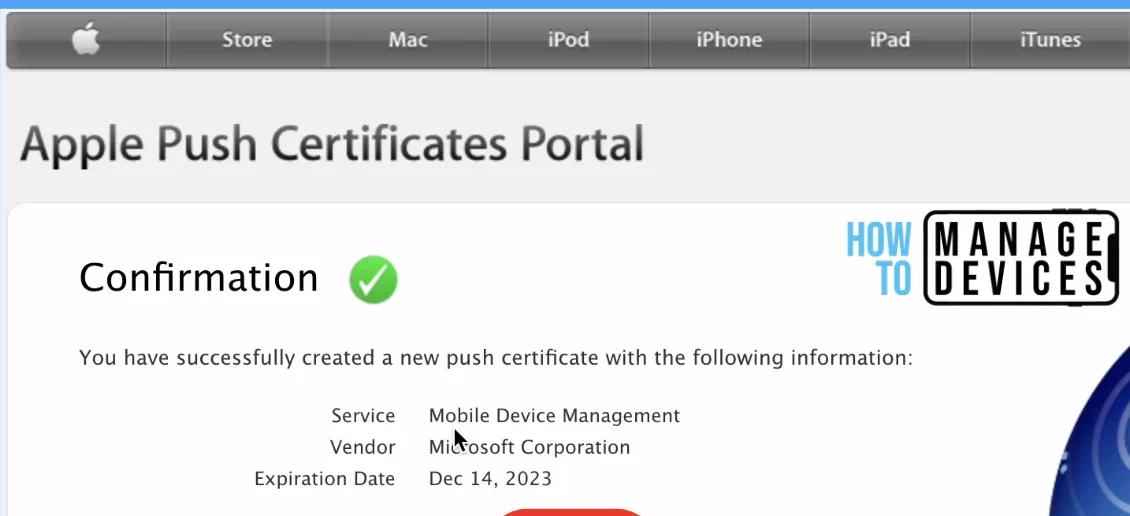Click the 'Vendor' field label
This screenshot has height=516, width=1130.
pos(363,448)
